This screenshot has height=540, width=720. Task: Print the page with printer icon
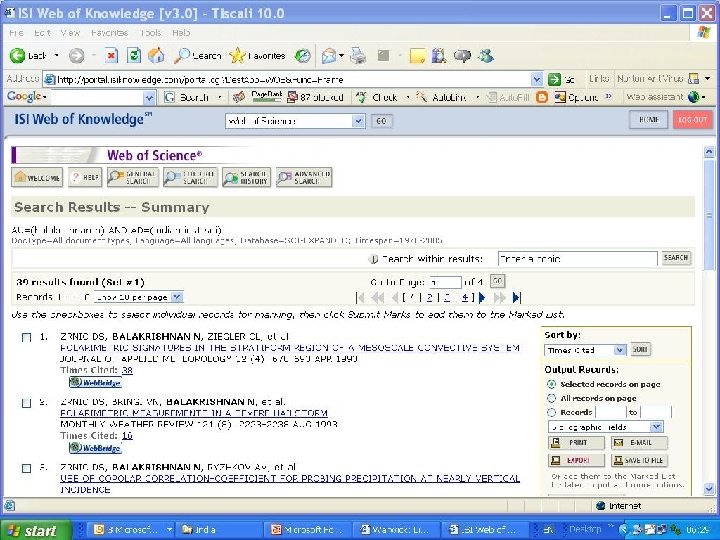[358, 56]
